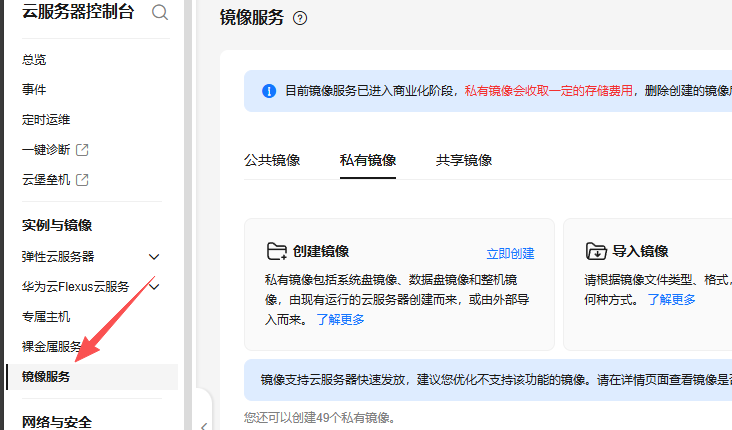This screenshot has width=732, height=430.
Task: Click the blue info icon in the notice banner
Action: click(x=269, y=91)
